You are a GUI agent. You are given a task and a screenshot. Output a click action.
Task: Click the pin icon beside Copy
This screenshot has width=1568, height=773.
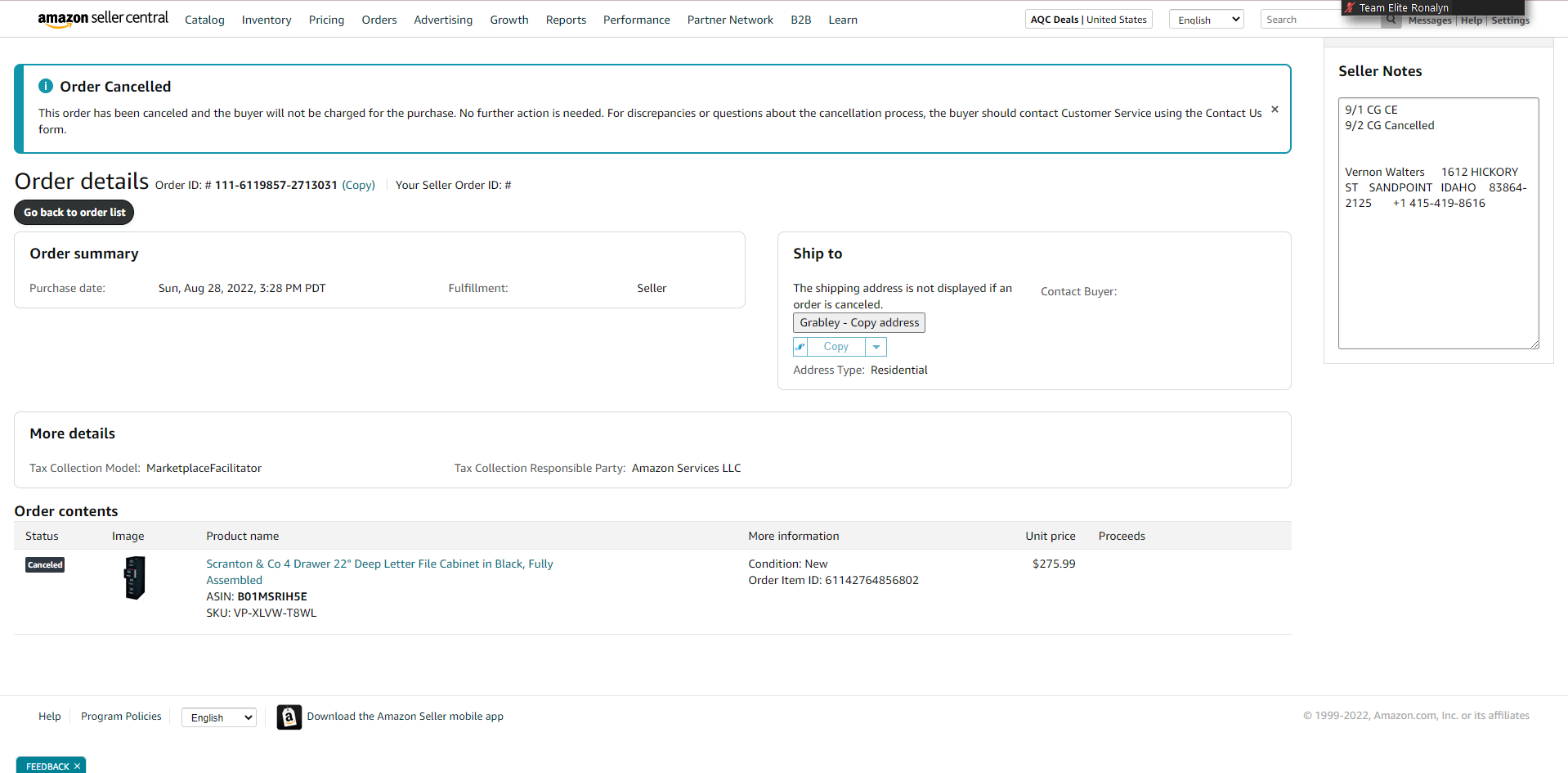[800, 347]
